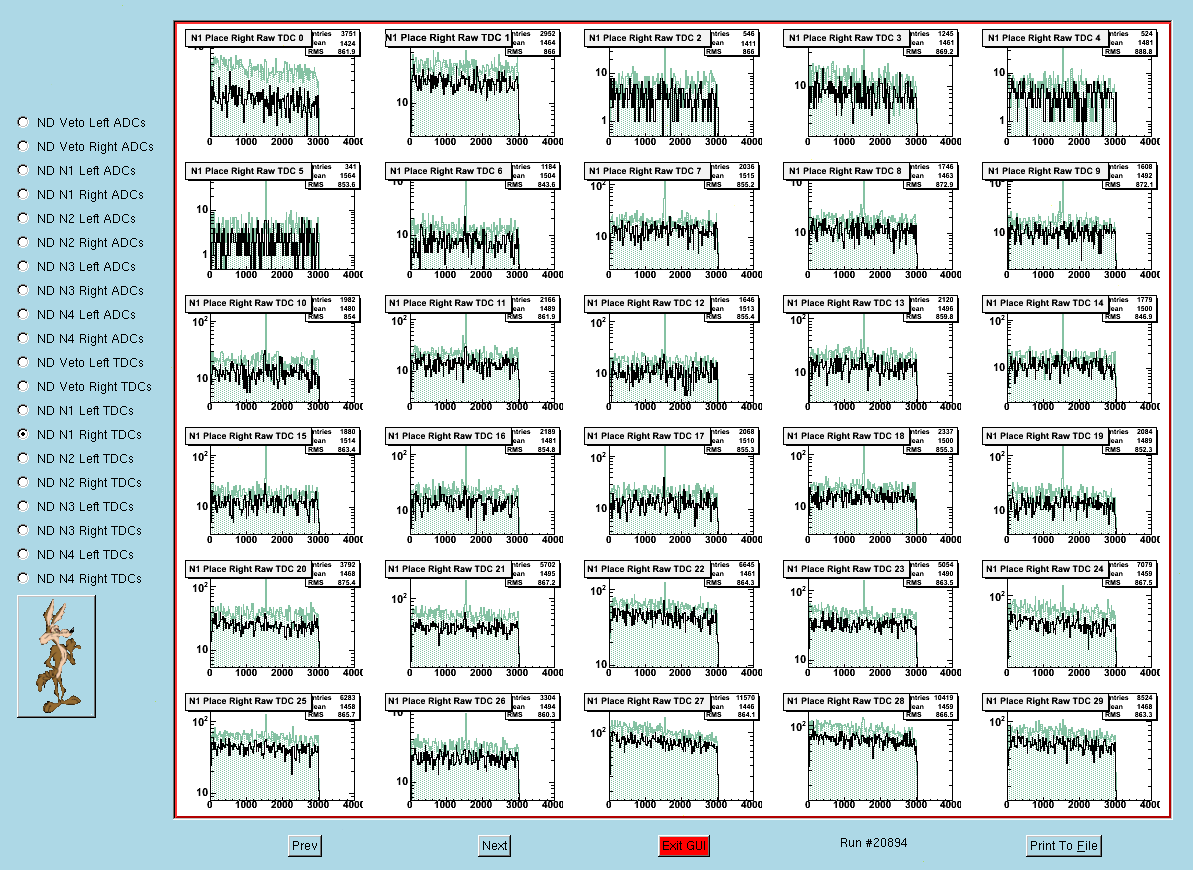Click N1 Place Right Raw TDC 14 histogram
This screenshot has height=870, width=1193.
click(1071, 354)
